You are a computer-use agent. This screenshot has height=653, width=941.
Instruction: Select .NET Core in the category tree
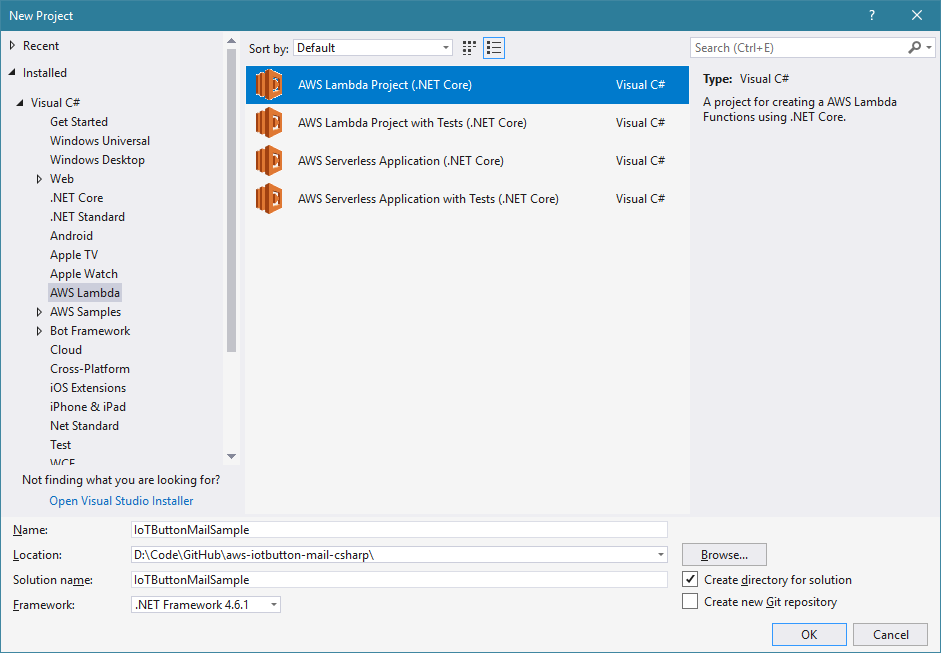pyautogui.click(x=76, y=198)
